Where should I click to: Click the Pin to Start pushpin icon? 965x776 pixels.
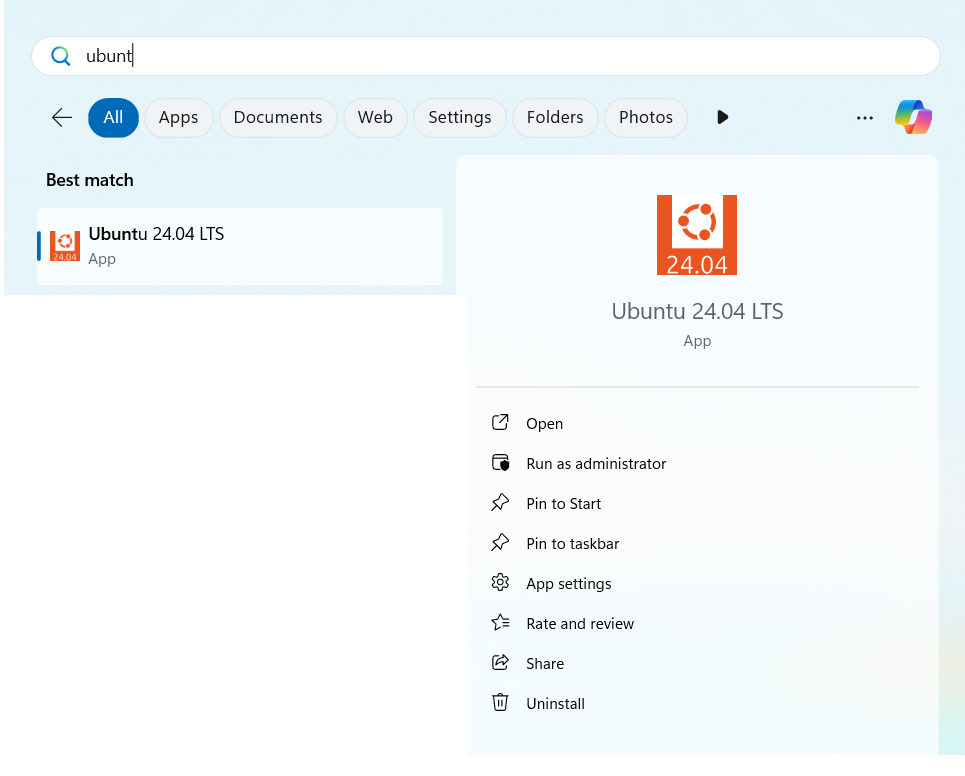click(x=500, y=502)
